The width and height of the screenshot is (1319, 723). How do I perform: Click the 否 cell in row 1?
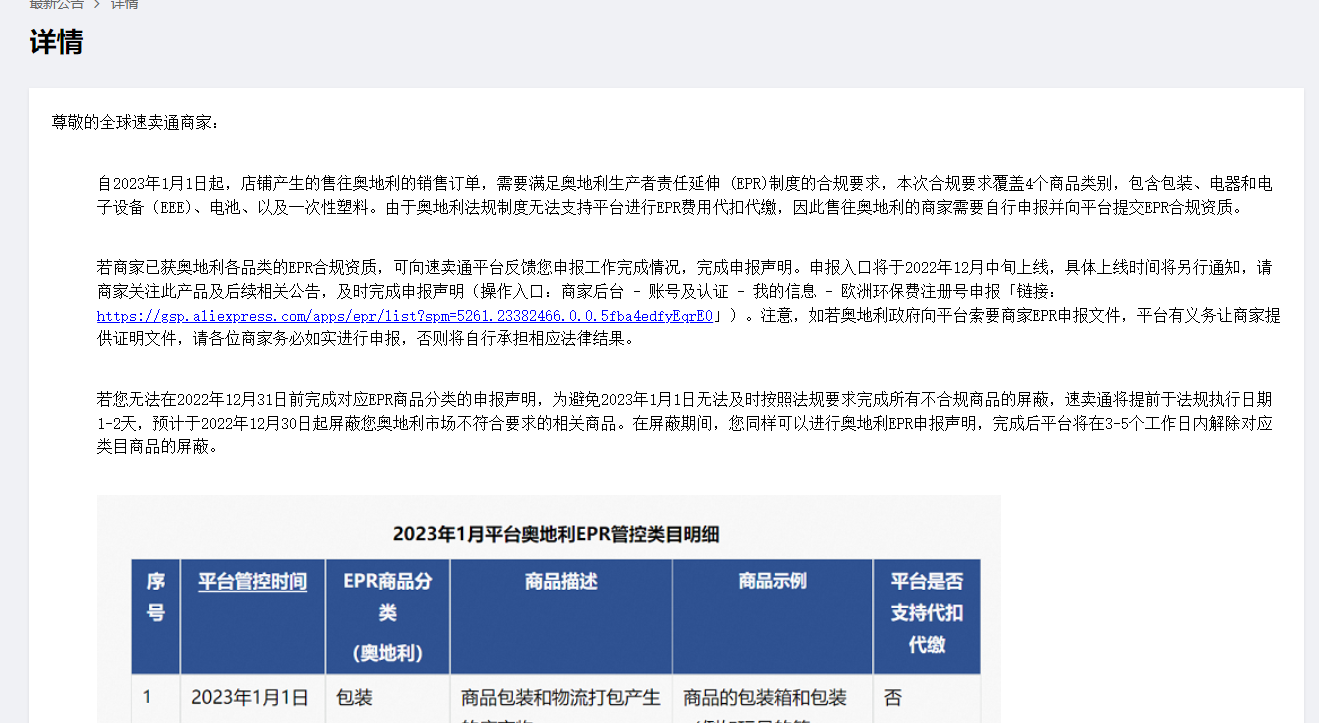[x=927, y=698]
